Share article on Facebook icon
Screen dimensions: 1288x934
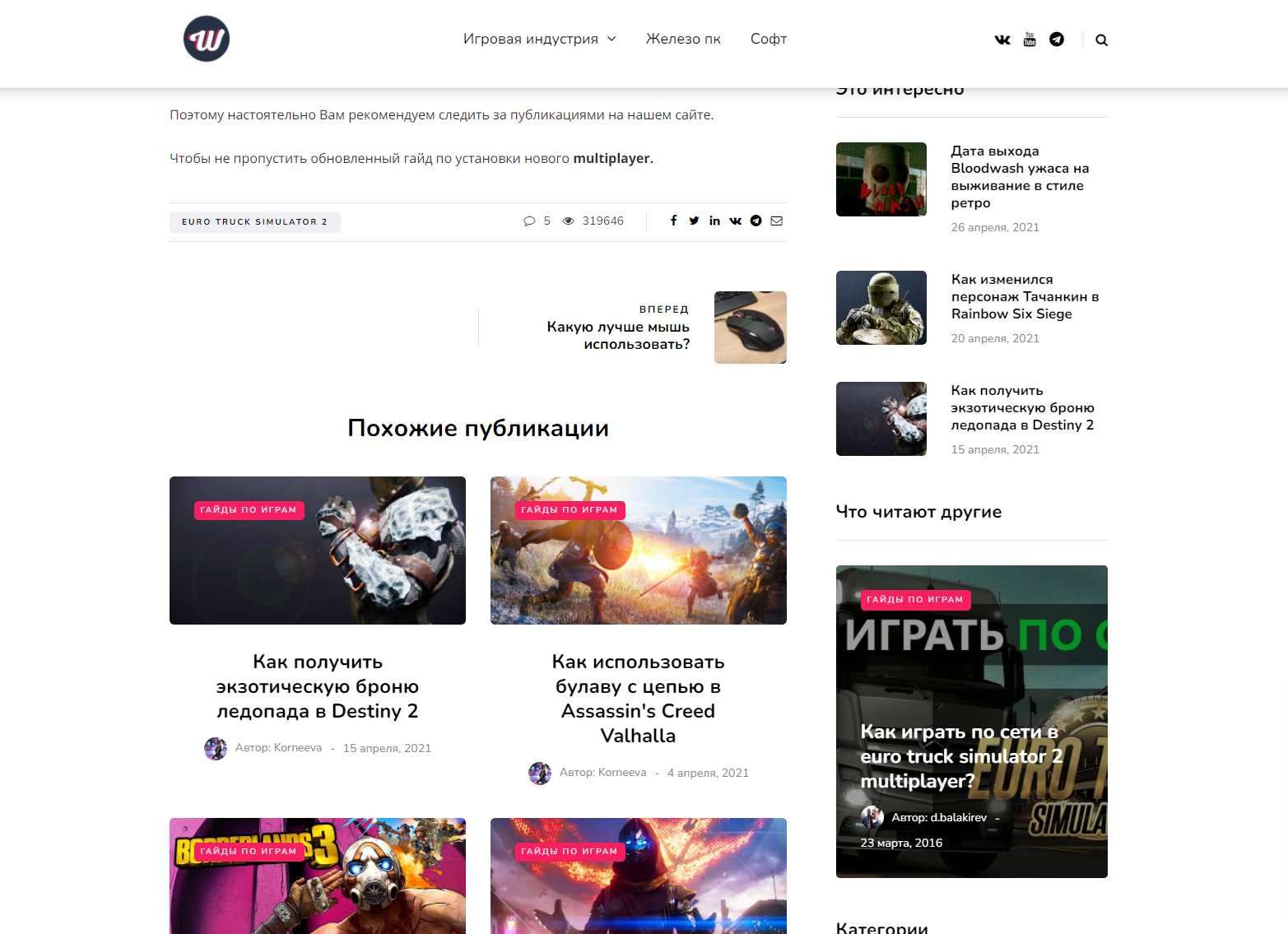673,221
